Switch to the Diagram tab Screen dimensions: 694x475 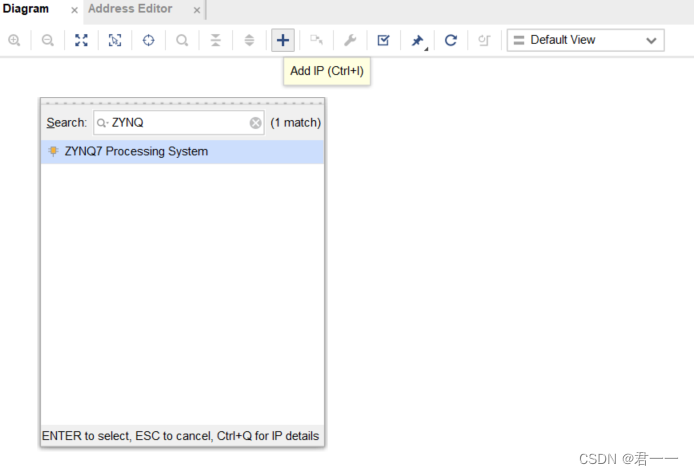(26, 9)
